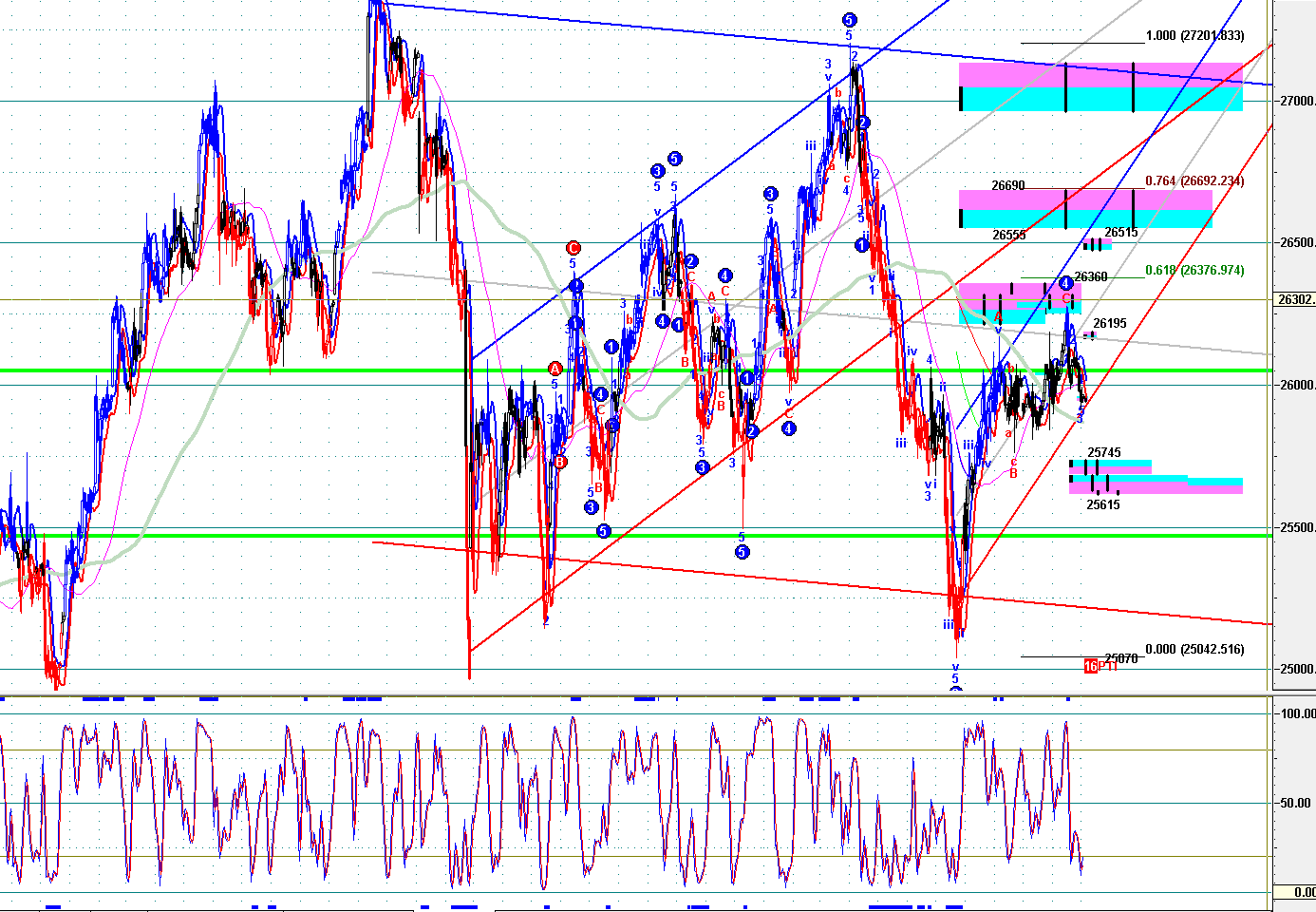Click the 1.000 (27201.833) Fibonacci level label
The image size is (1316, 912).
[x=1194, y=36]
